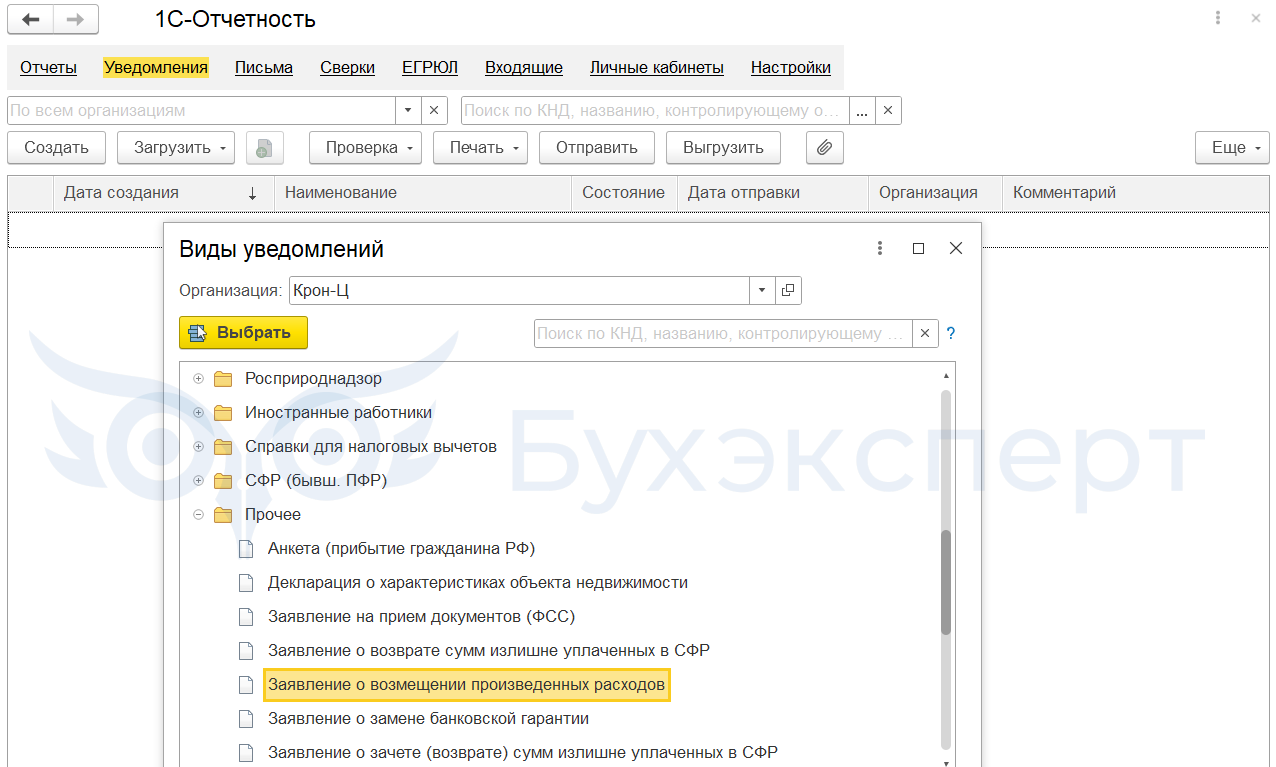Open the three-dot menu in Виды уведомлений dialog

pos(880,248)
